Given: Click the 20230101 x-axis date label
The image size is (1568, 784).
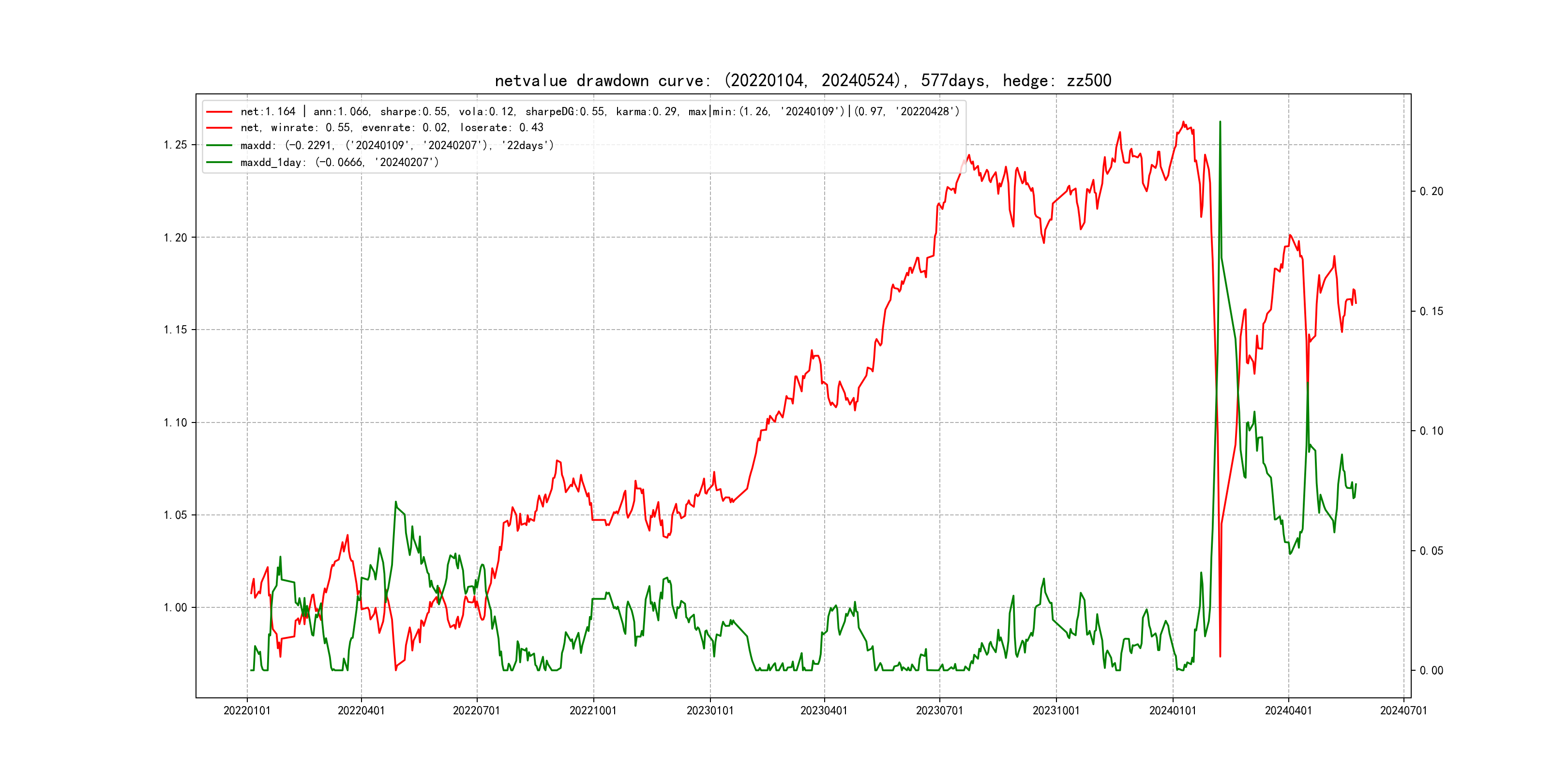Looking at the screenshot, I should coord(710,710).
